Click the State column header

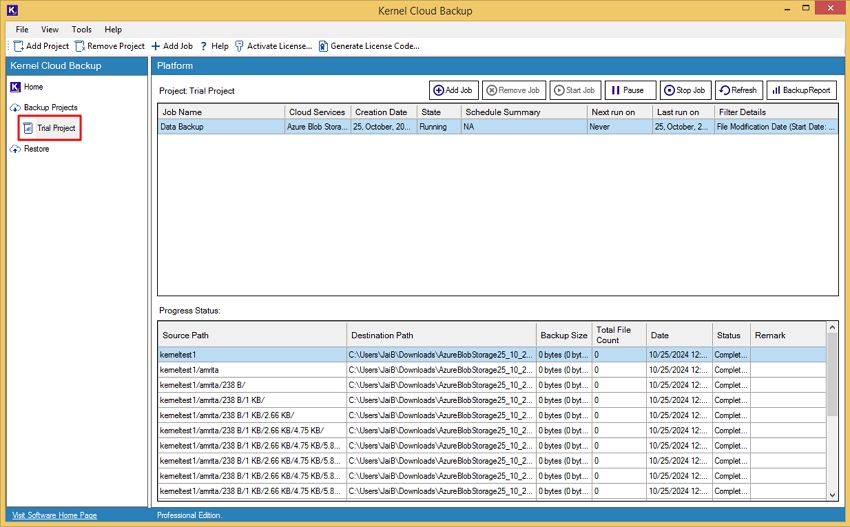(439, 112)
